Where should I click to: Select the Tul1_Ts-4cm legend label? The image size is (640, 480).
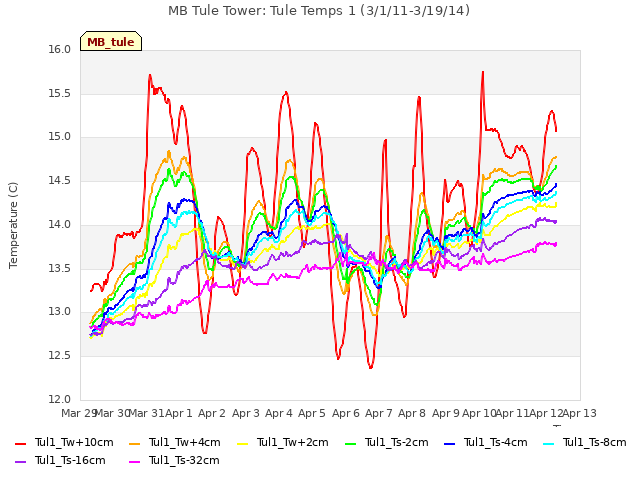(496, 442)
